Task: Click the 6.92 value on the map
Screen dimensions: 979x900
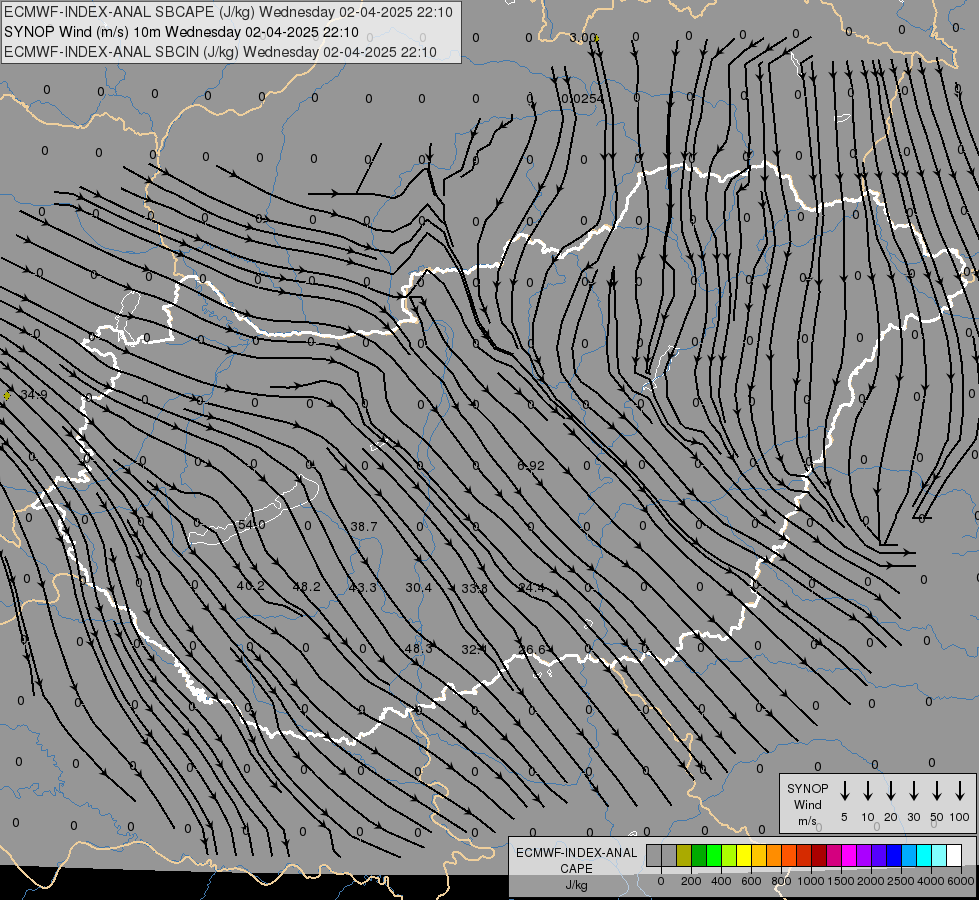Action: click(531, 466)
